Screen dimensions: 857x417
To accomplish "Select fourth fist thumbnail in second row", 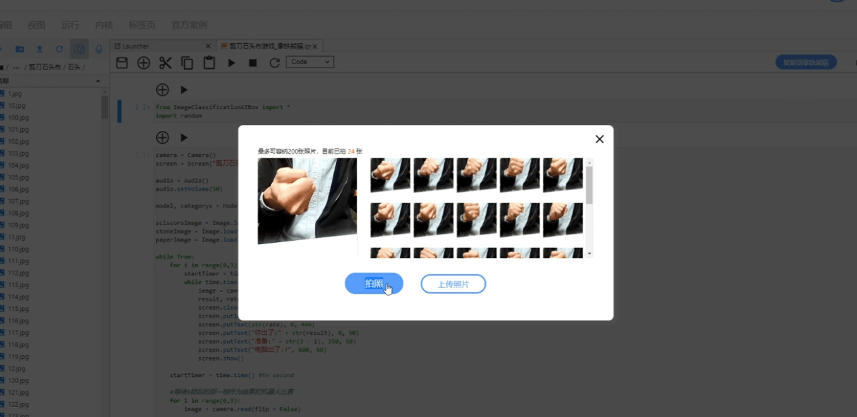I will (520, 220).
